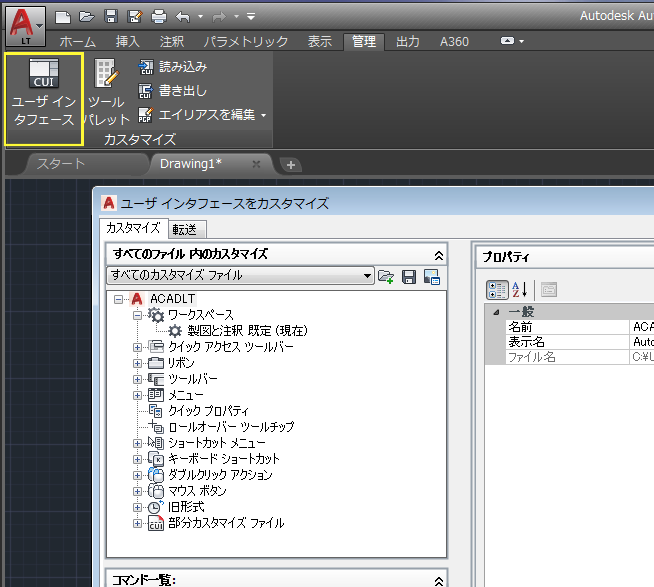Save all customization files icon
654x587 pixels.
[x=409, y=277]
